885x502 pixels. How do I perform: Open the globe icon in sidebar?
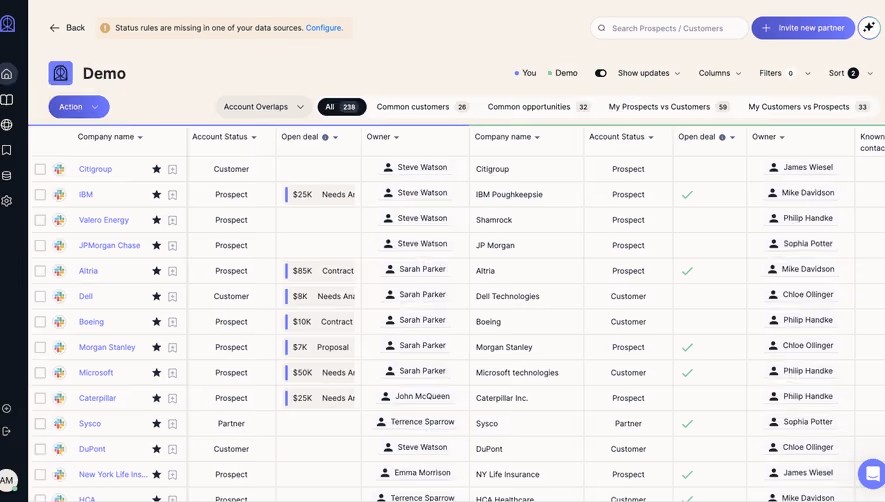pos(7,125)
